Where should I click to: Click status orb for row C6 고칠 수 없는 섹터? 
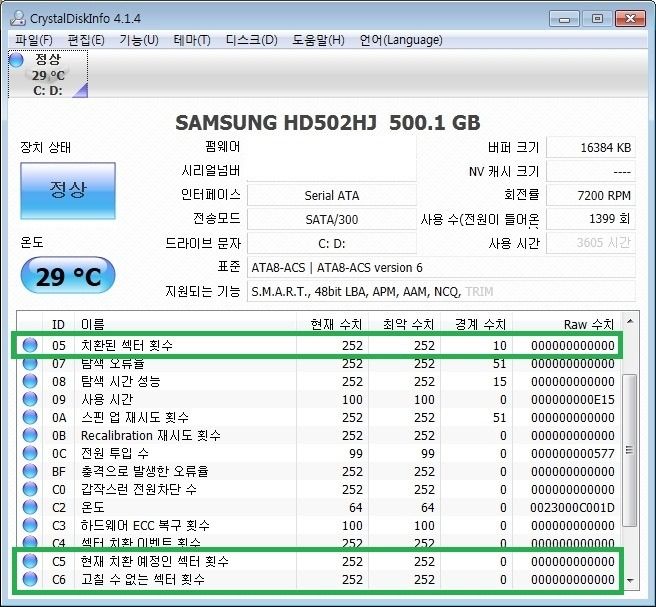30,579
